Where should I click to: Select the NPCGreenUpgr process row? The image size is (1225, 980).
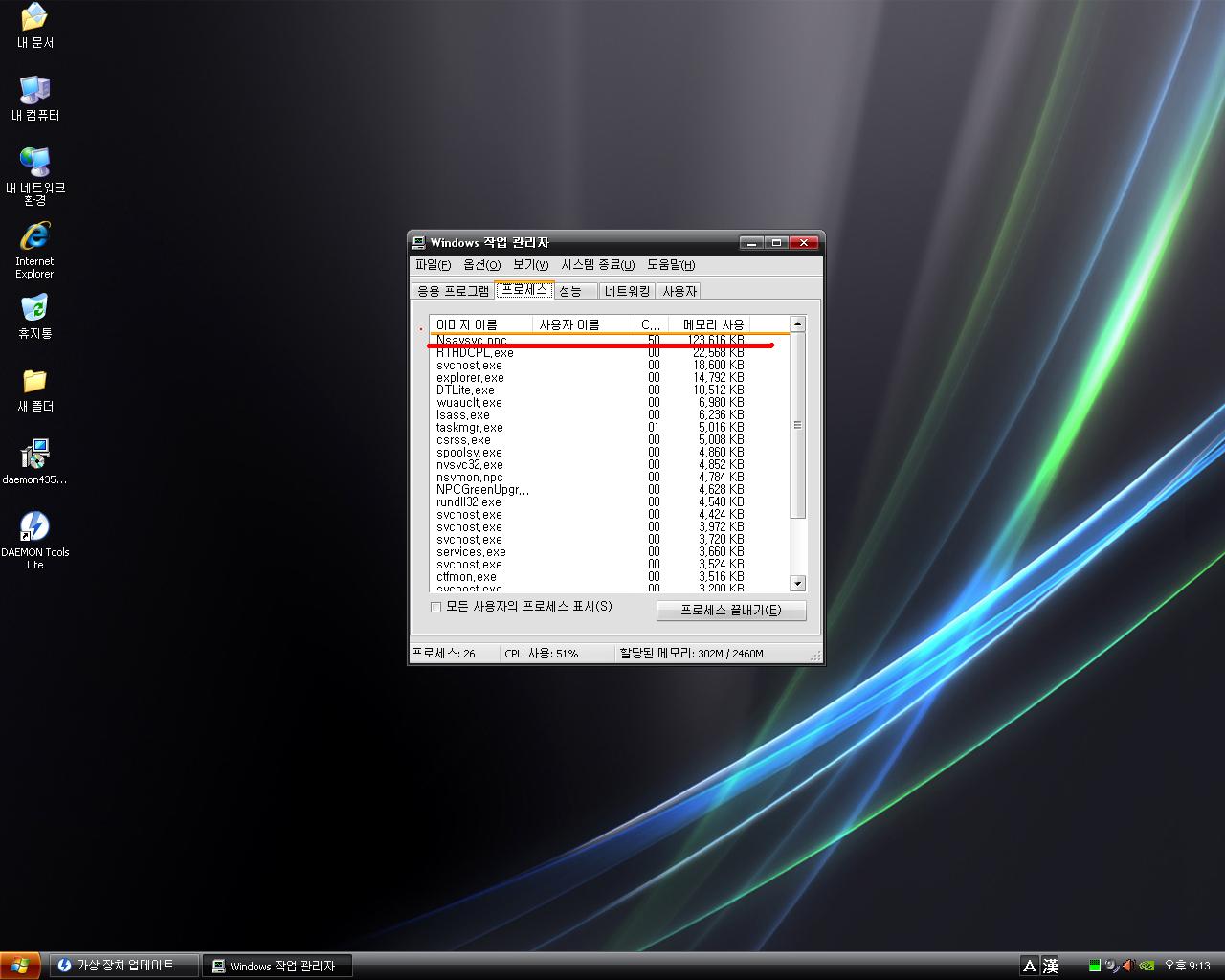(x=609, y=490)
